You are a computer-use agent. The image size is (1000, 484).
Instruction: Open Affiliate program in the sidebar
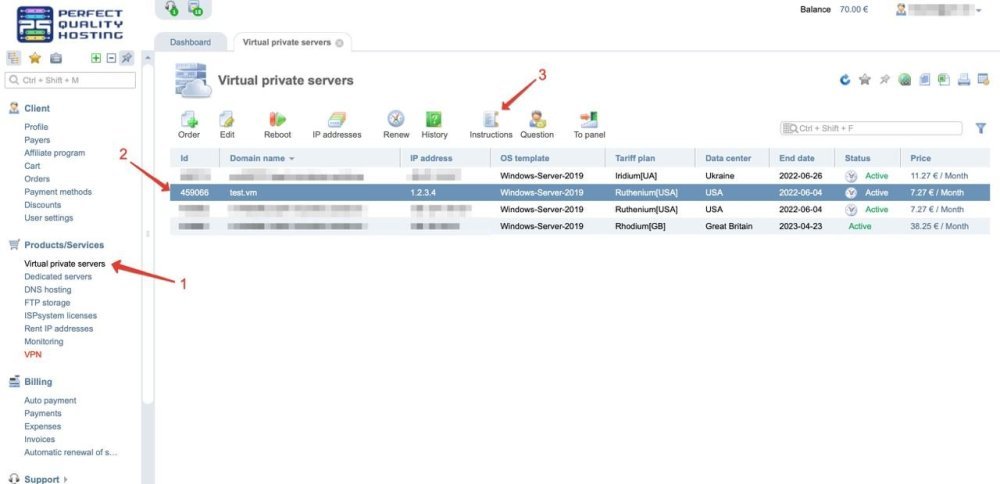54,153
